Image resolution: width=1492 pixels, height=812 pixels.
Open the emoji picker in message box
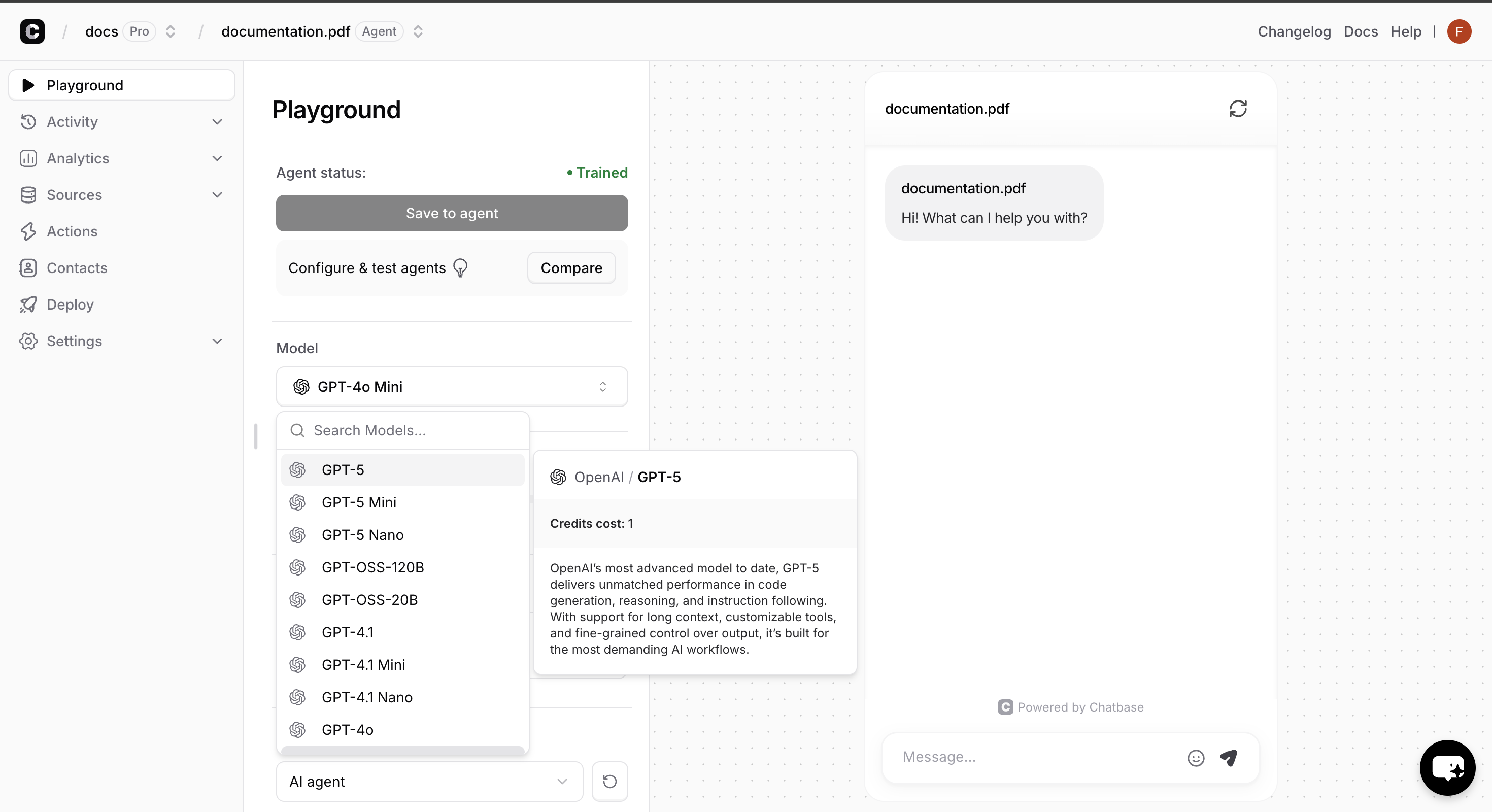click(1196, 758)
